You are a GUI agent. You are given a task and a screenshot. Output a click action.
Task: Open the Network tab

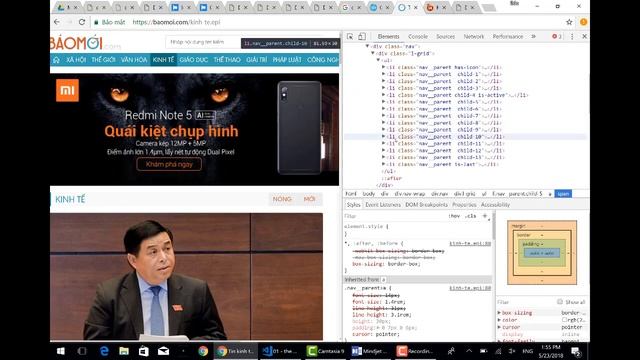coord(473,36)
